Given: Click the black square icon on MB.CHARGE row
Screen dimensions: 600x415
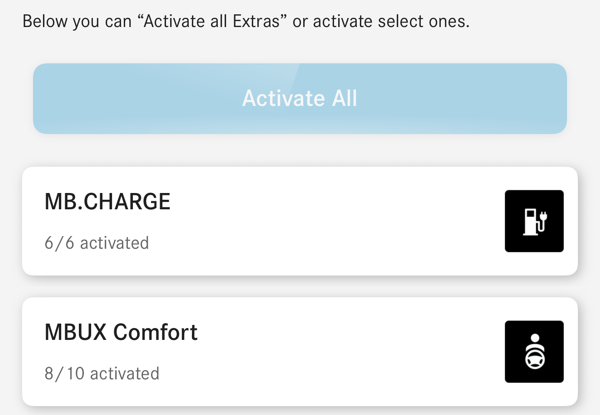Looking at the screenshot, I should tap(534, 221).
